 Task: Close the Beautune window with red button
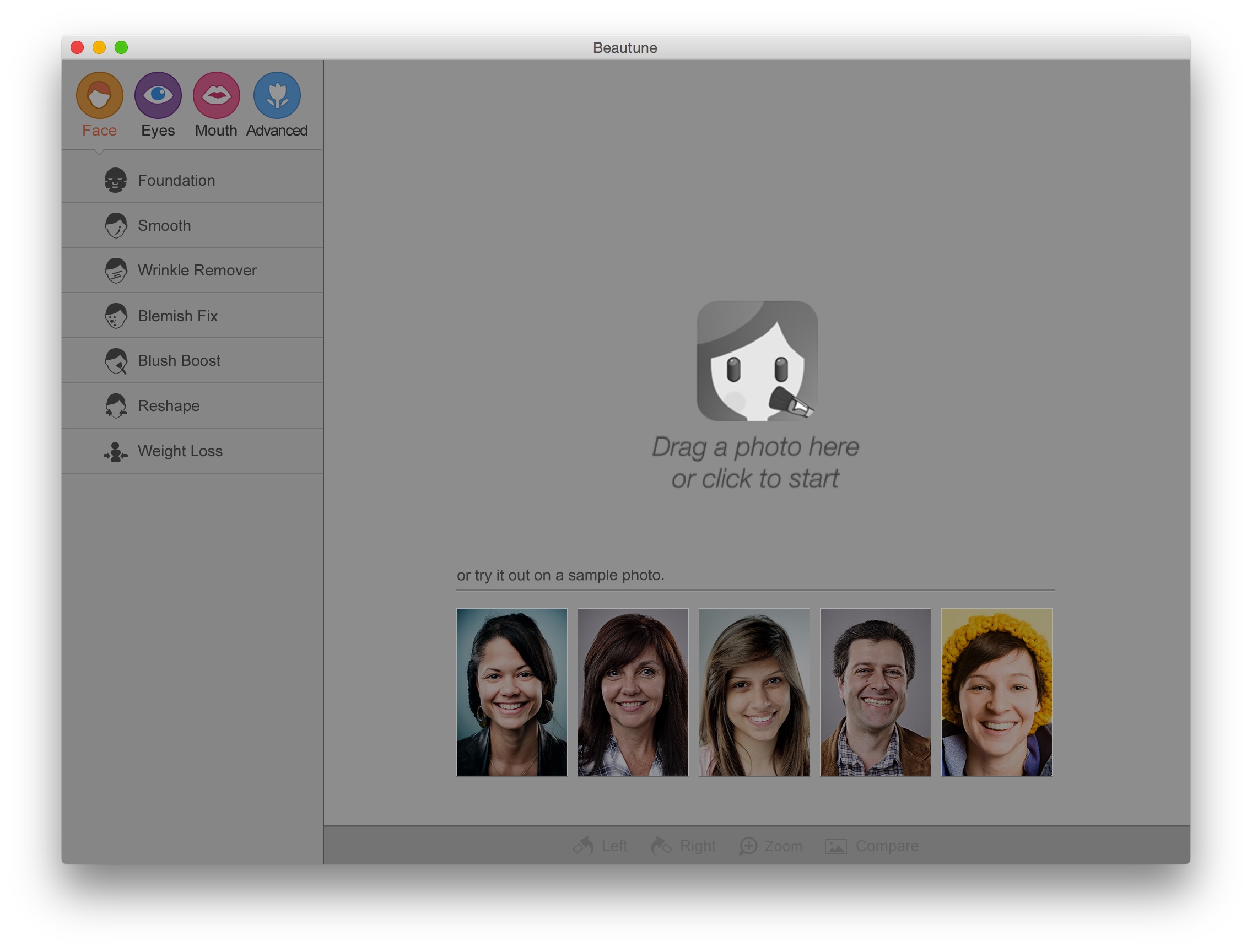click(x=77, y=47)
